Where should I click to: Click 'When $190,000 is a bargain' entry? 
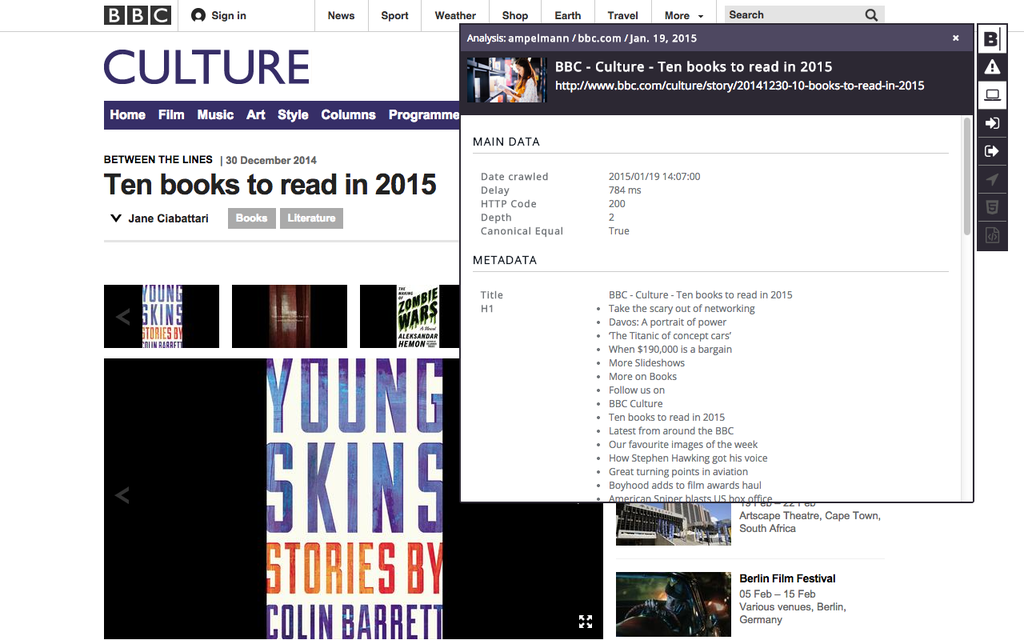click(x=670, y=349)
